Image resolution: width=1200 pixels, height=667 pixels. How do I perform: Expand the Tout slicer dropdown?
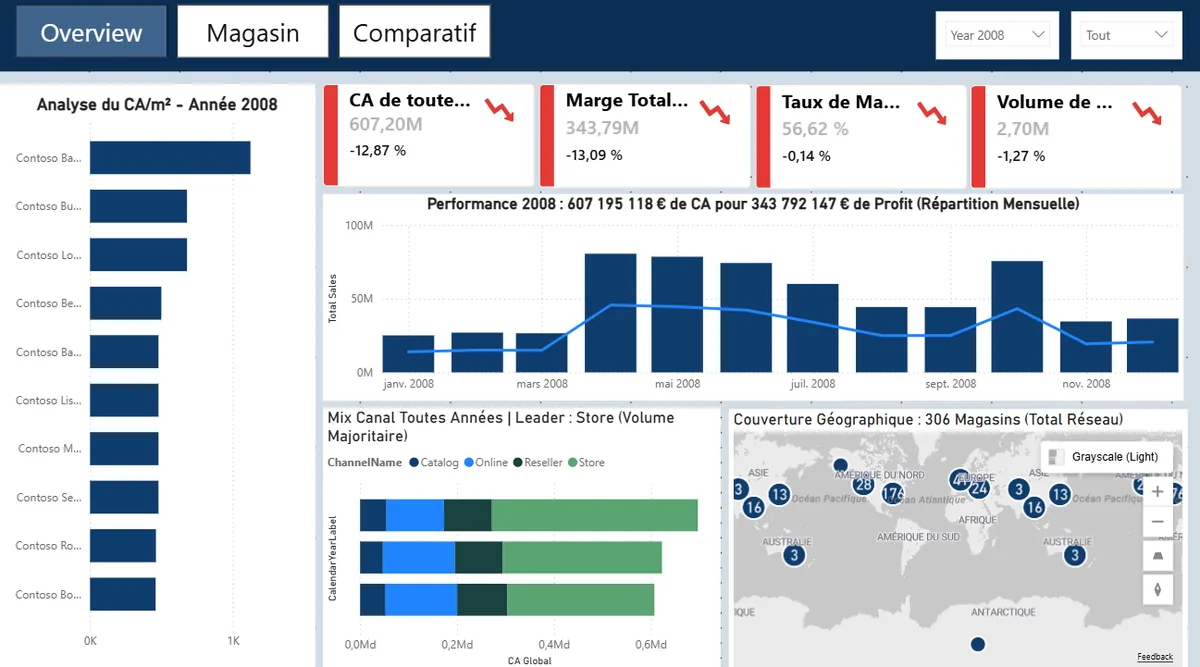1125,35
